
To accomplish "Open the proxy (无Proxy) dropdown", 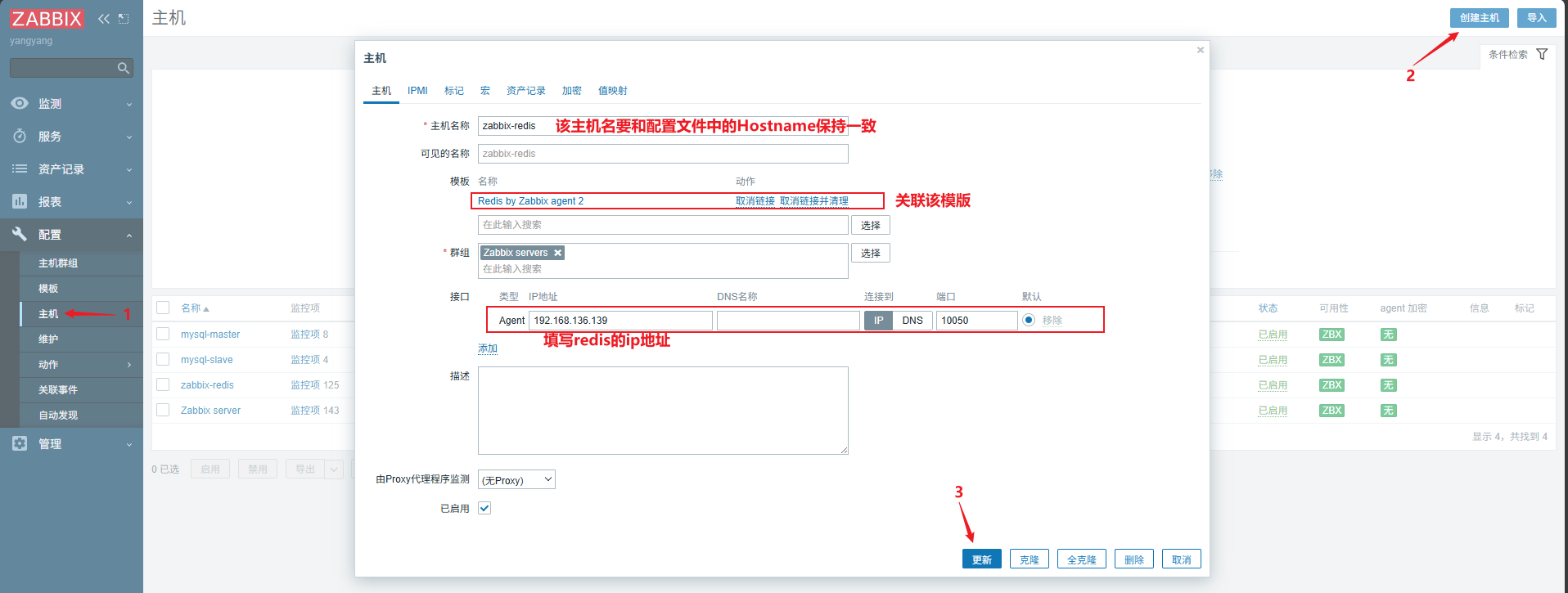I will click(x=516, y=480).
